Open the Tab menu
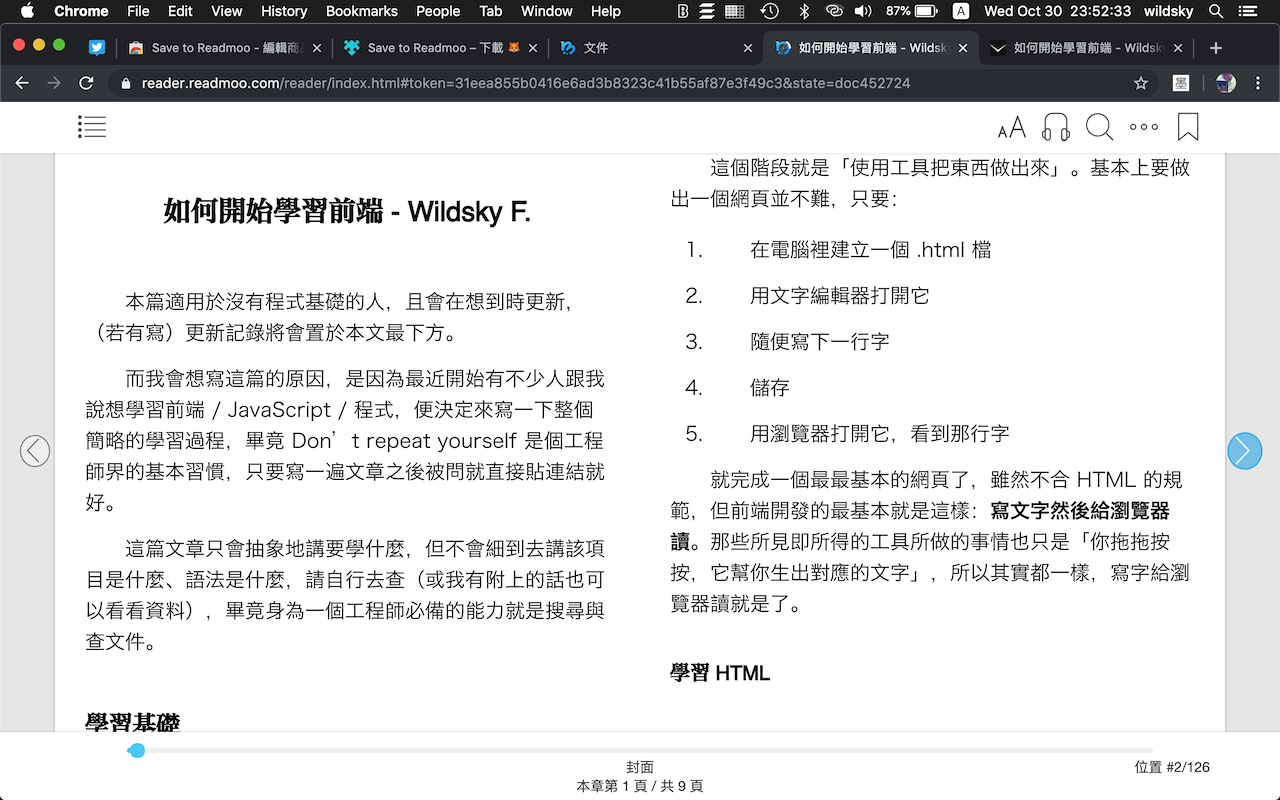 (491, 11)
